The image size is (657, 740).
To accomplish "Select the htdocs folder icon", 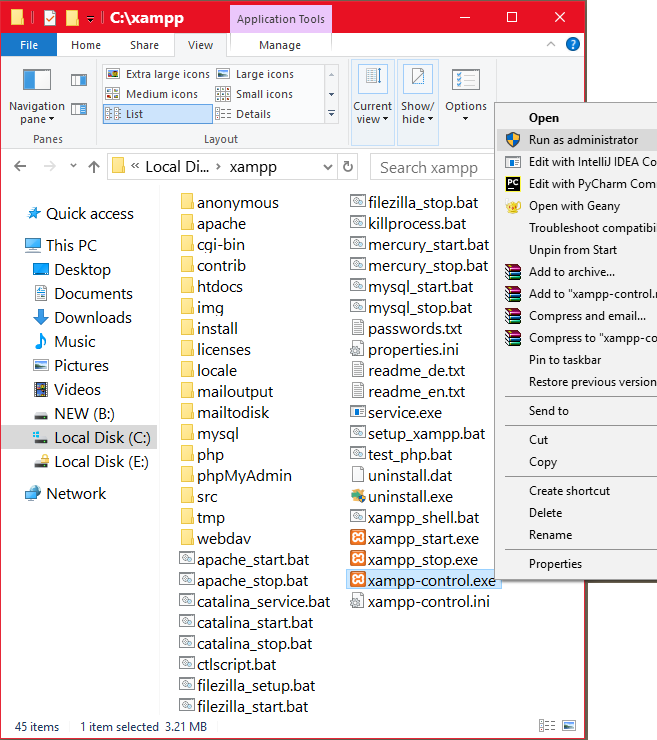I will (187, 285).
